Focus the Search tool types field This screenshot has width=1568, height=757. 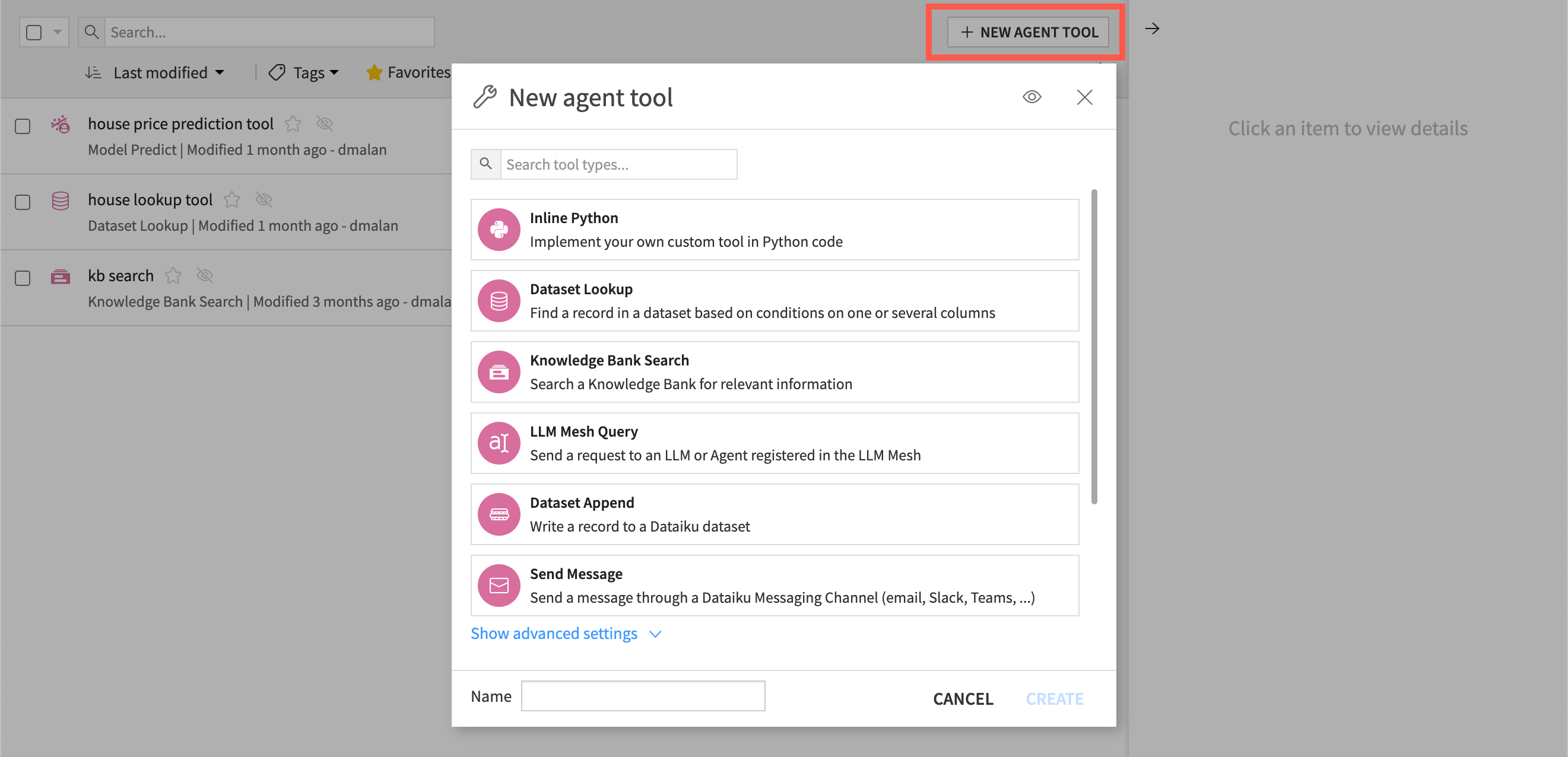pyautogui.click(x=618, y=164)
